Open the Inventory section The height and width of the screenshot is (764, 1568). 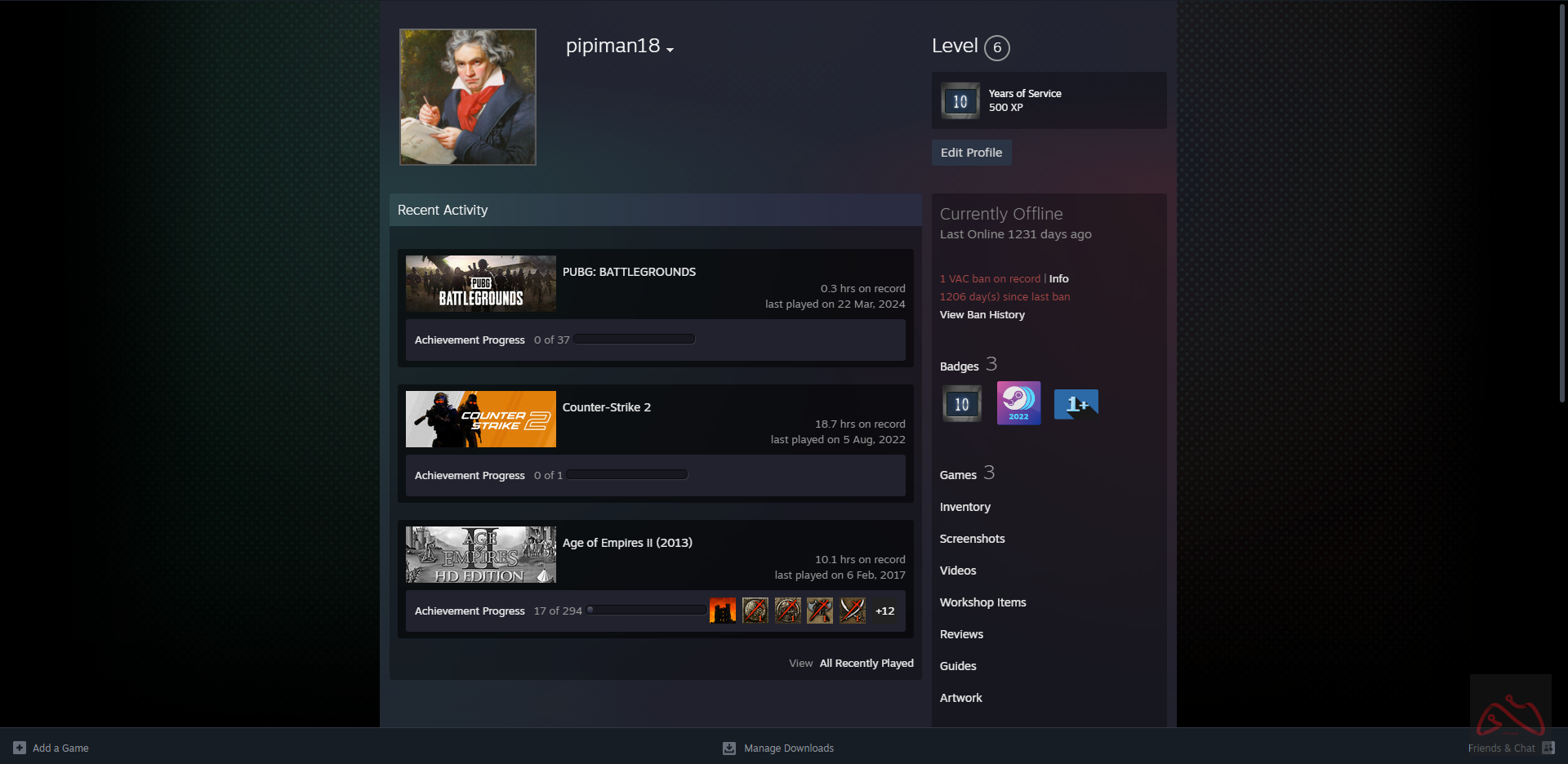(964, 507)
